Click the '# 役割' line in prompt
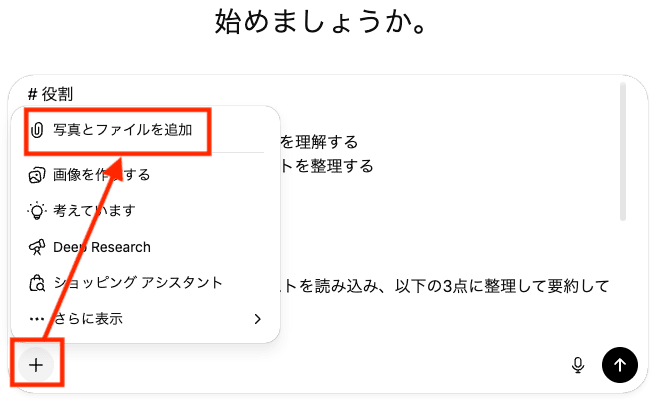This screenshot has height=405, width=654. click(x=50, y=94)
